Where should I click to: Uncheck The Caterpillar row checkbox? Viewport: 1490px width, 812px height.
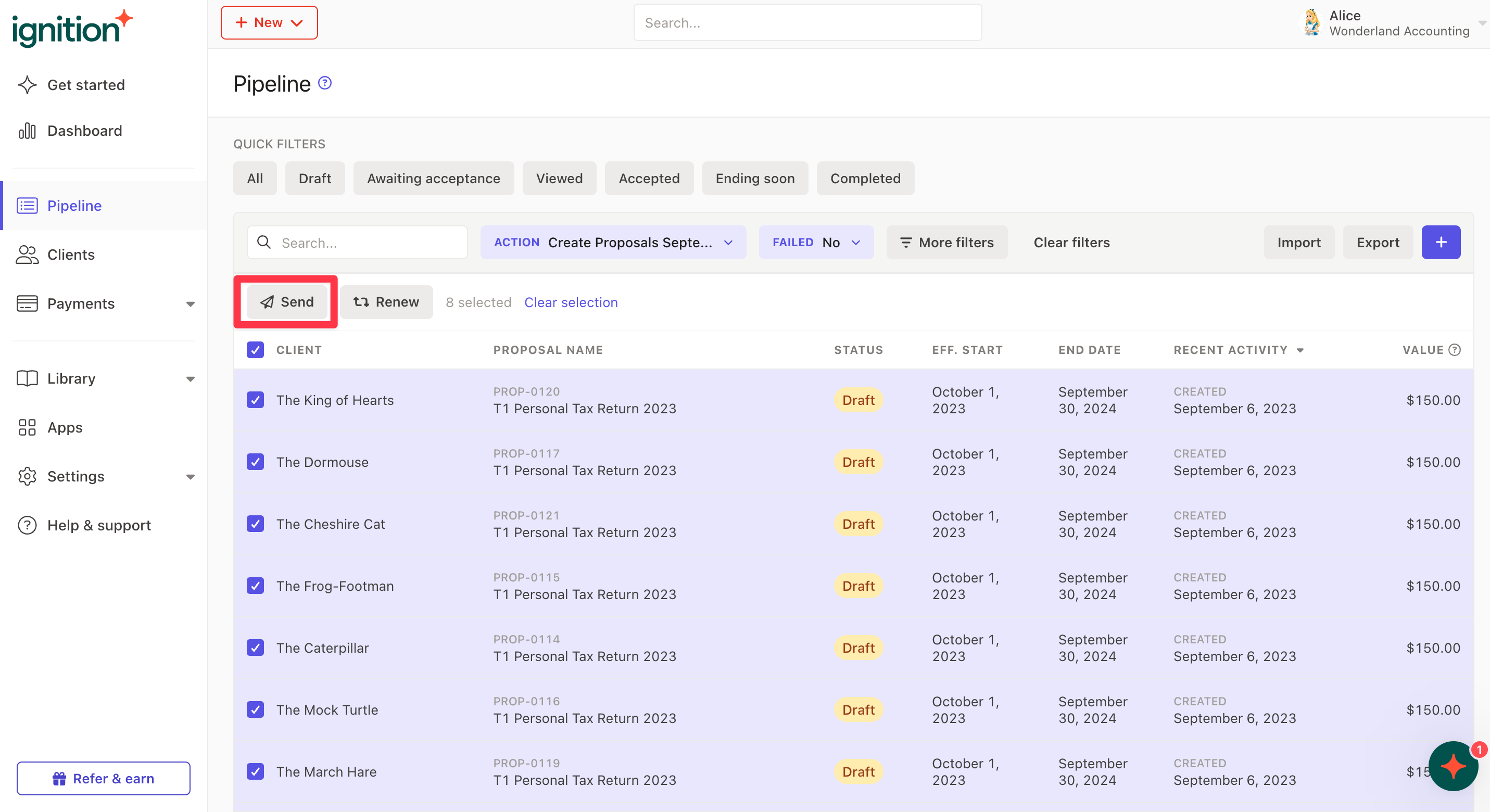pos(255,648)
